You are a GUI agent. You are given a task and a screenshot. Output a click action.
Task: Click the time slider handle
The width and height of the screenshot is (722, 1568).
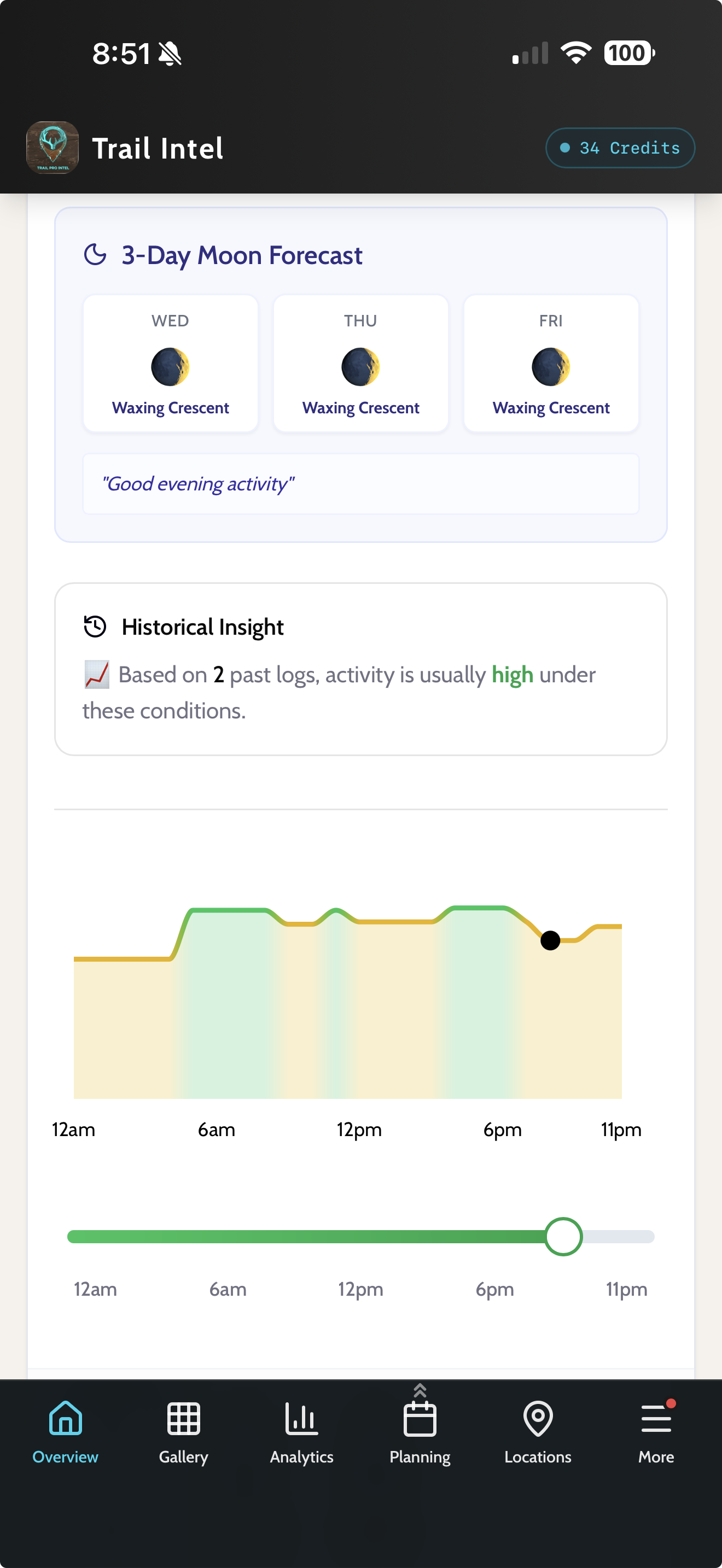563,1236
